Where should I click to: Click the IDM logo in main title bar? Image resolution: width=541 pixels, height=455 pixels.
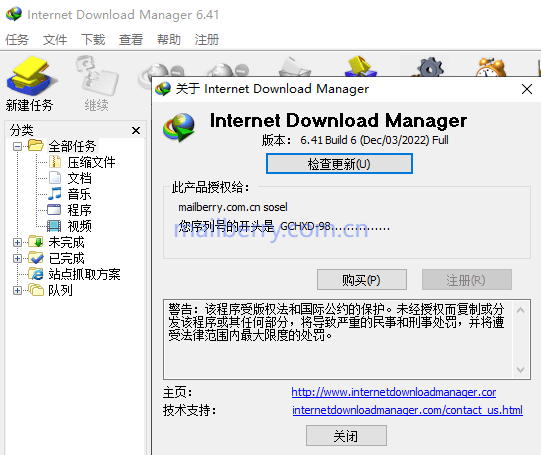click(x=14, y=14)
